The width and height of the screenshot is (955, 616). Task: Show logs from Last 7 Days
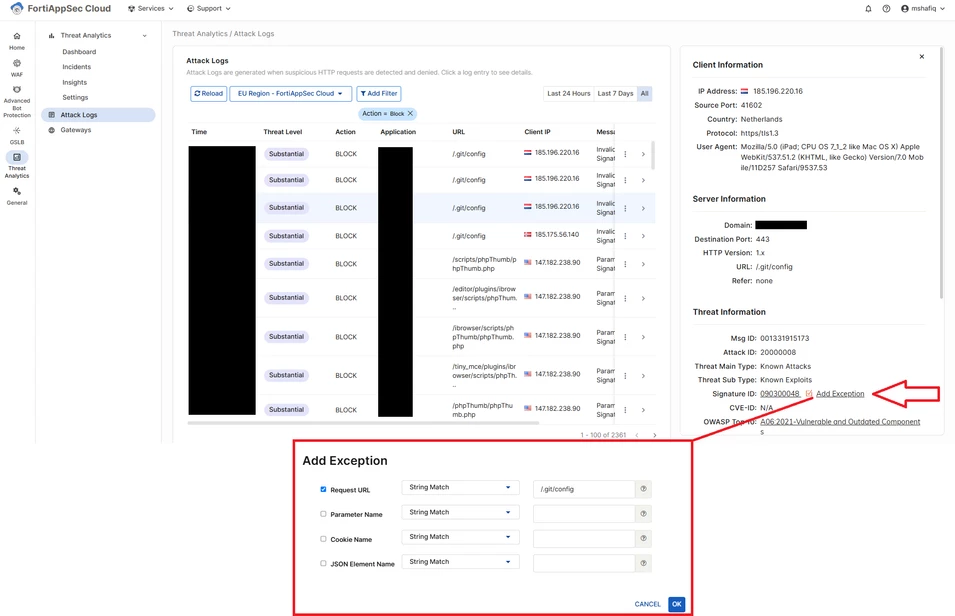point(615,94)
